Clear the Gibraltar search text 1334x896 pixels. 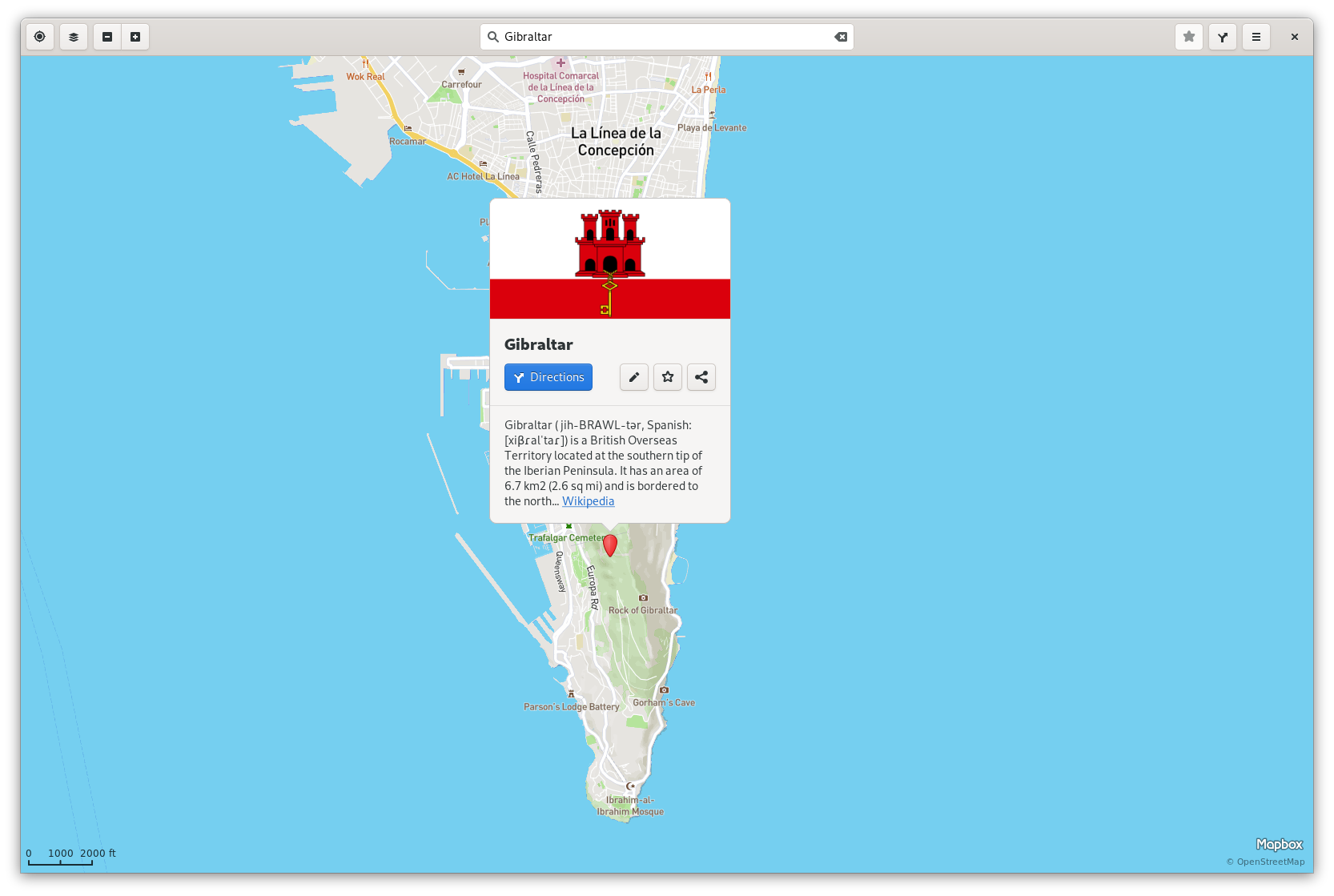(x=841, y=37)
